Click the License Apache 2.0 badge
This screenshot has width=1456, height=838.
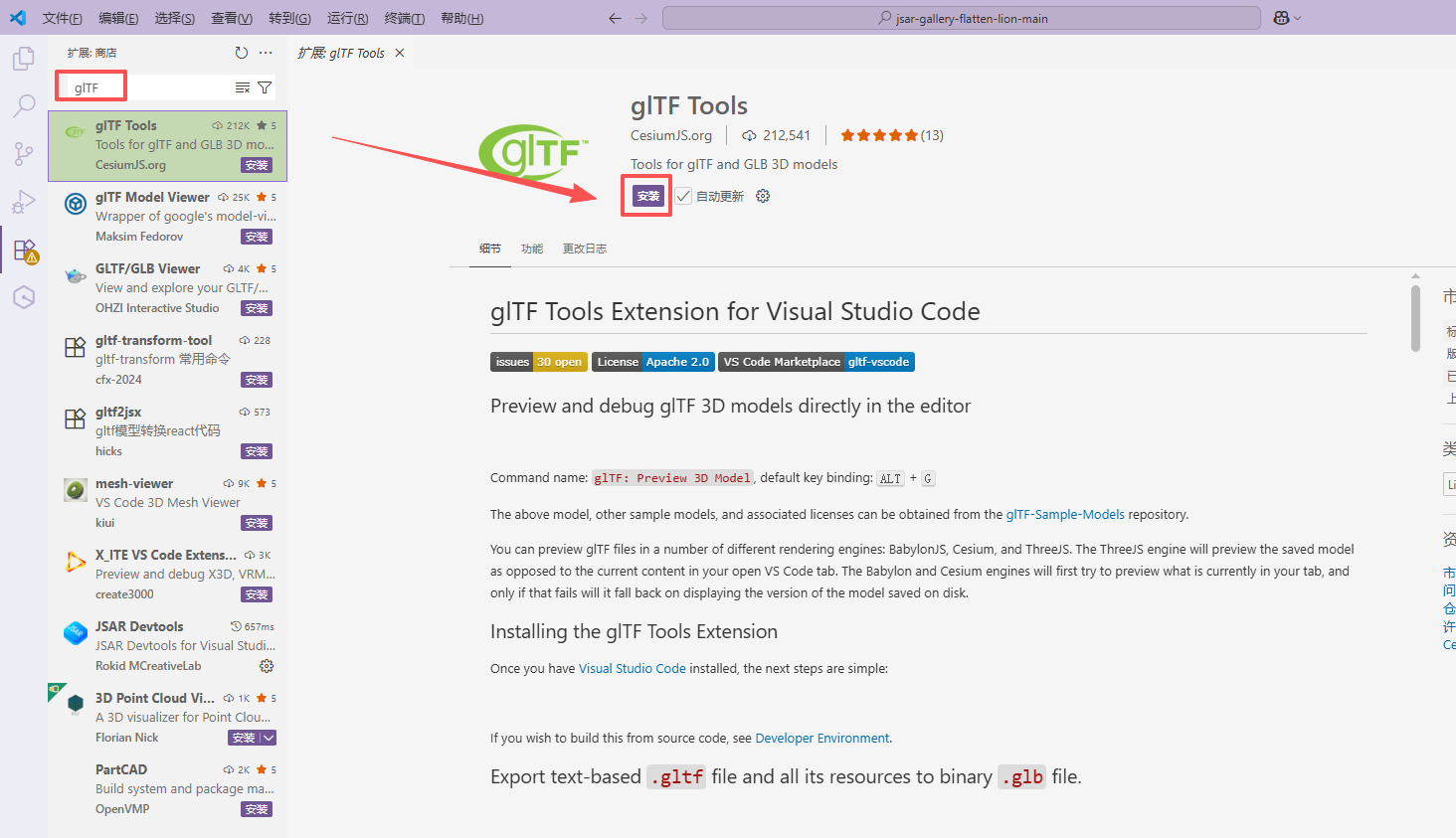pos(653,362)
